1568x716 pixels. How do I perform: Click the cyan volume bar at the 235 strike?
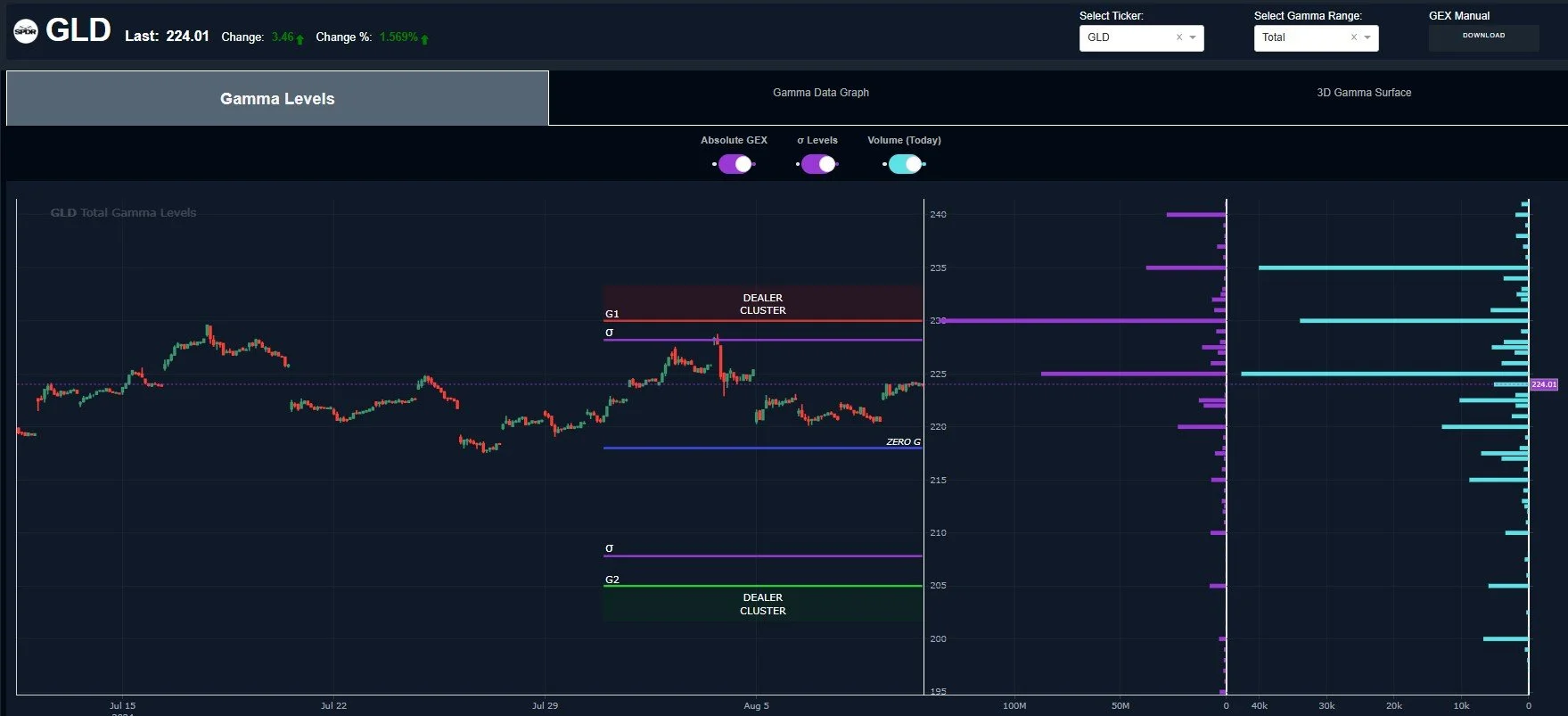pos(1393,267)
